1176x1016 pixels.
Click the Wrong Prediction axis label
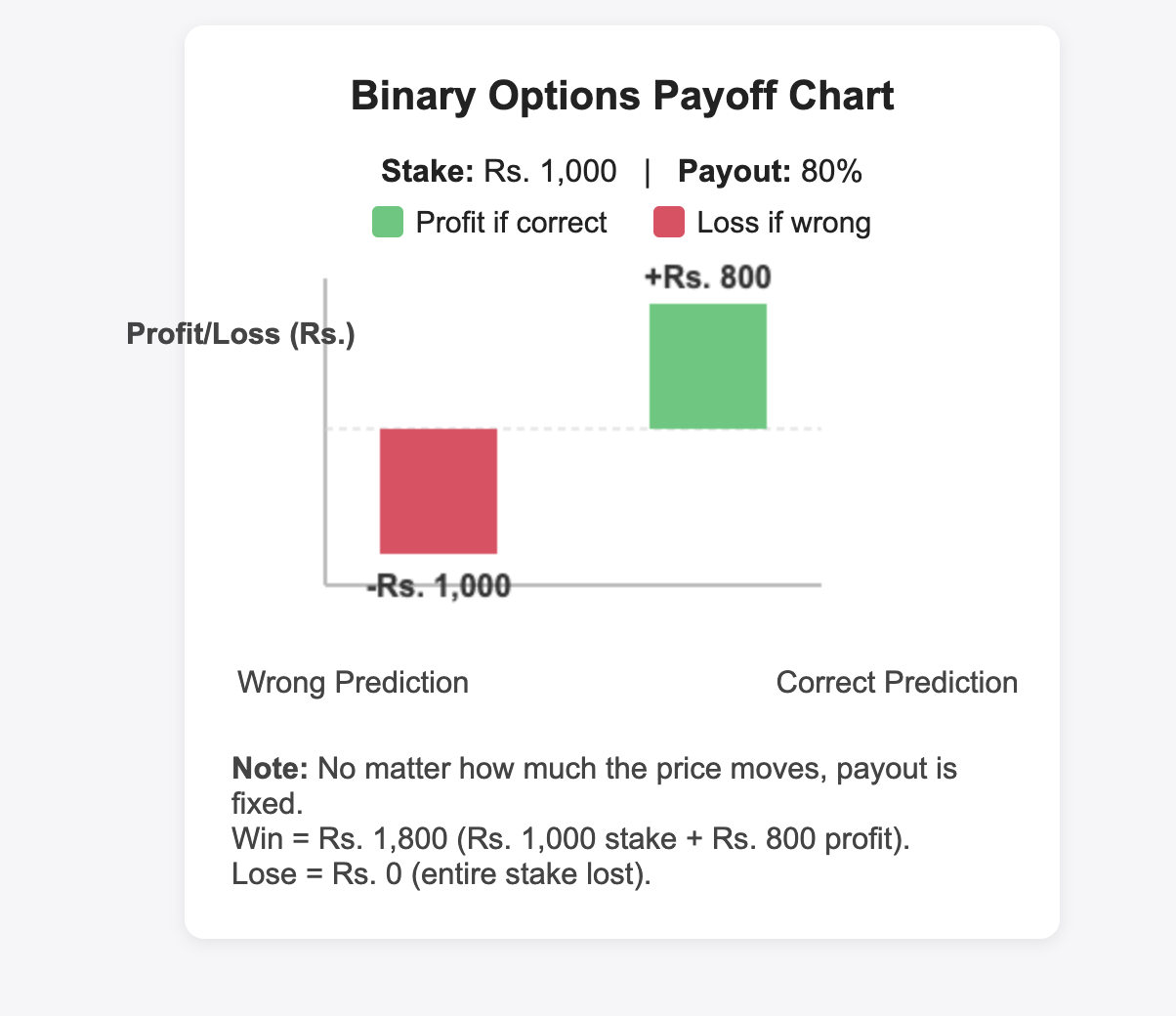point(353,682)
